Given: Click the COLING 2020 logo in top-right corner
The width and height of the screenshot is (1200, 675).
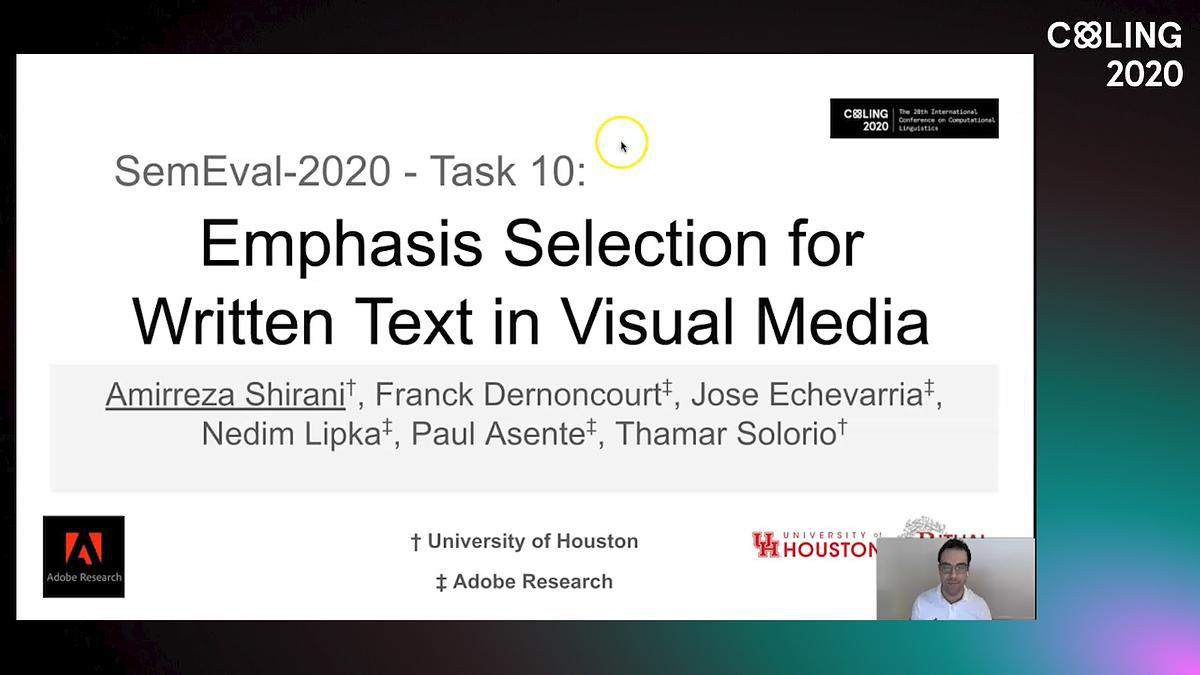Looking at the screenshot, I should point(1114,54).
